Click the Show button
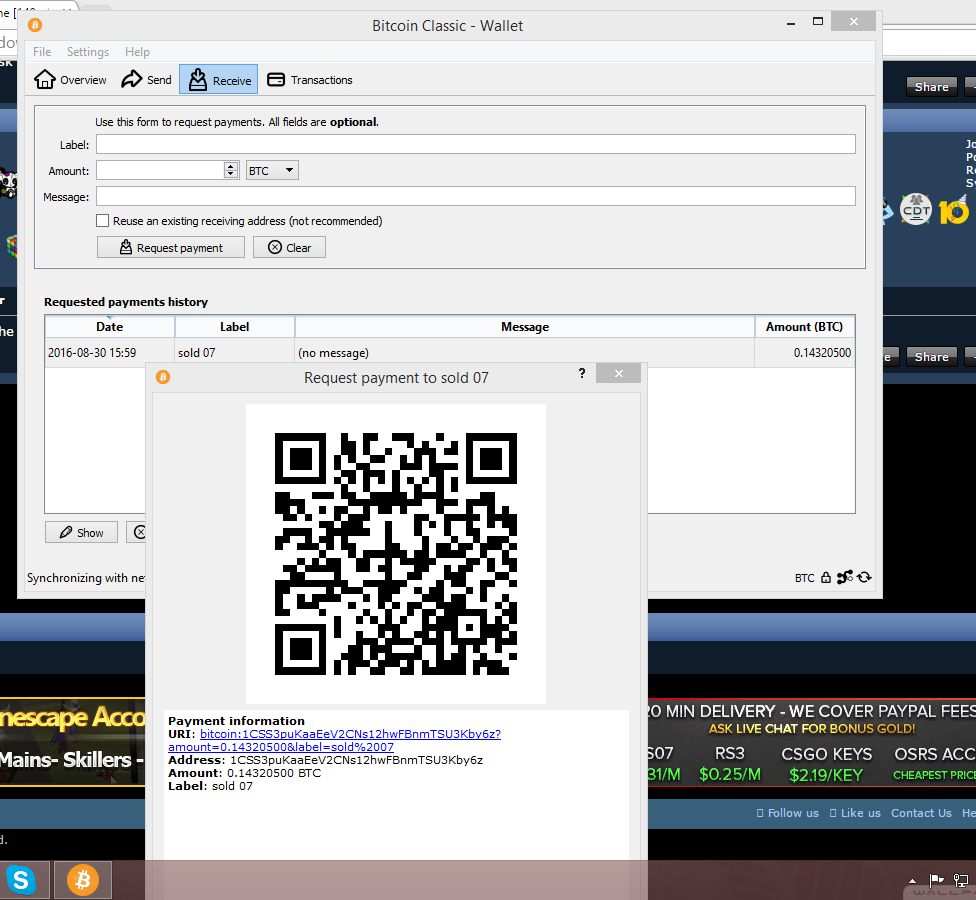The width and height of the screenshot is (976, 900). 81,533
